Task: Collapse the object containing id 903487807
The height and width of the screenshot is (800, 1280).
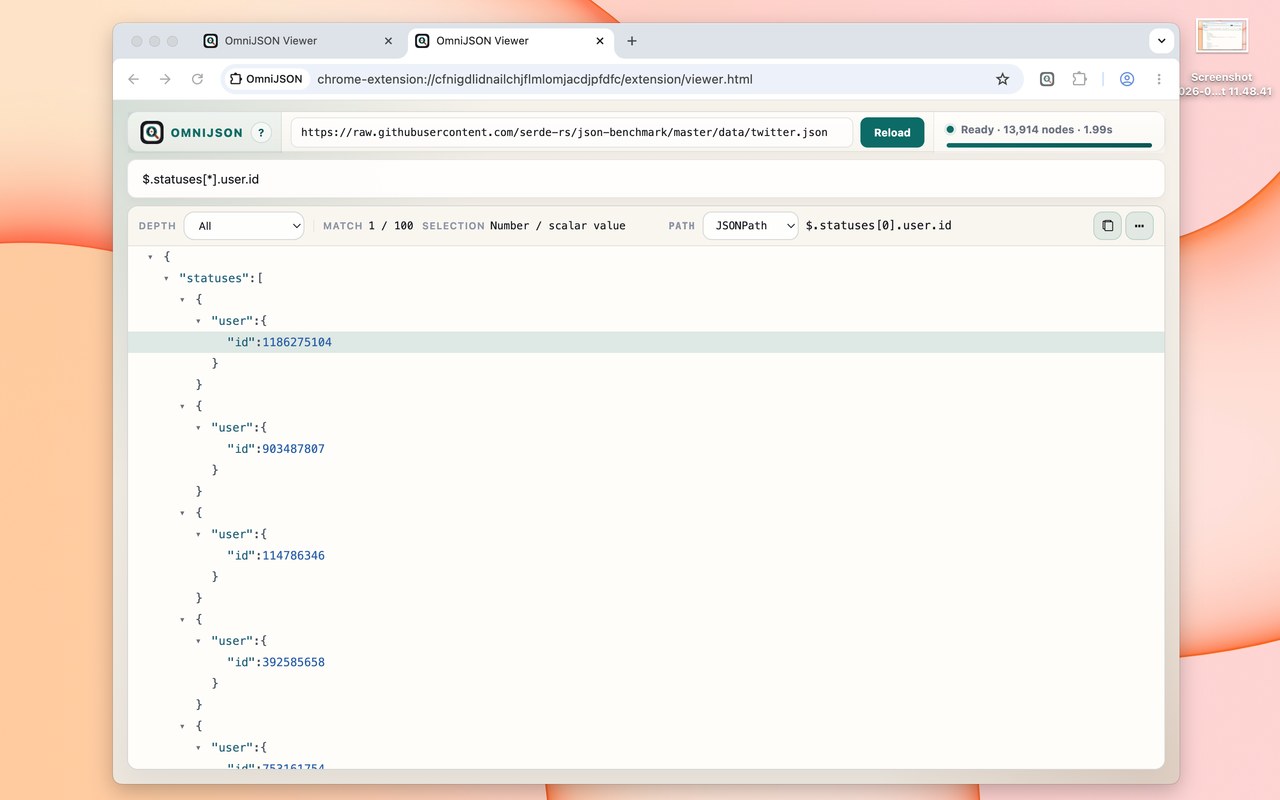Action: pos(182,406)
